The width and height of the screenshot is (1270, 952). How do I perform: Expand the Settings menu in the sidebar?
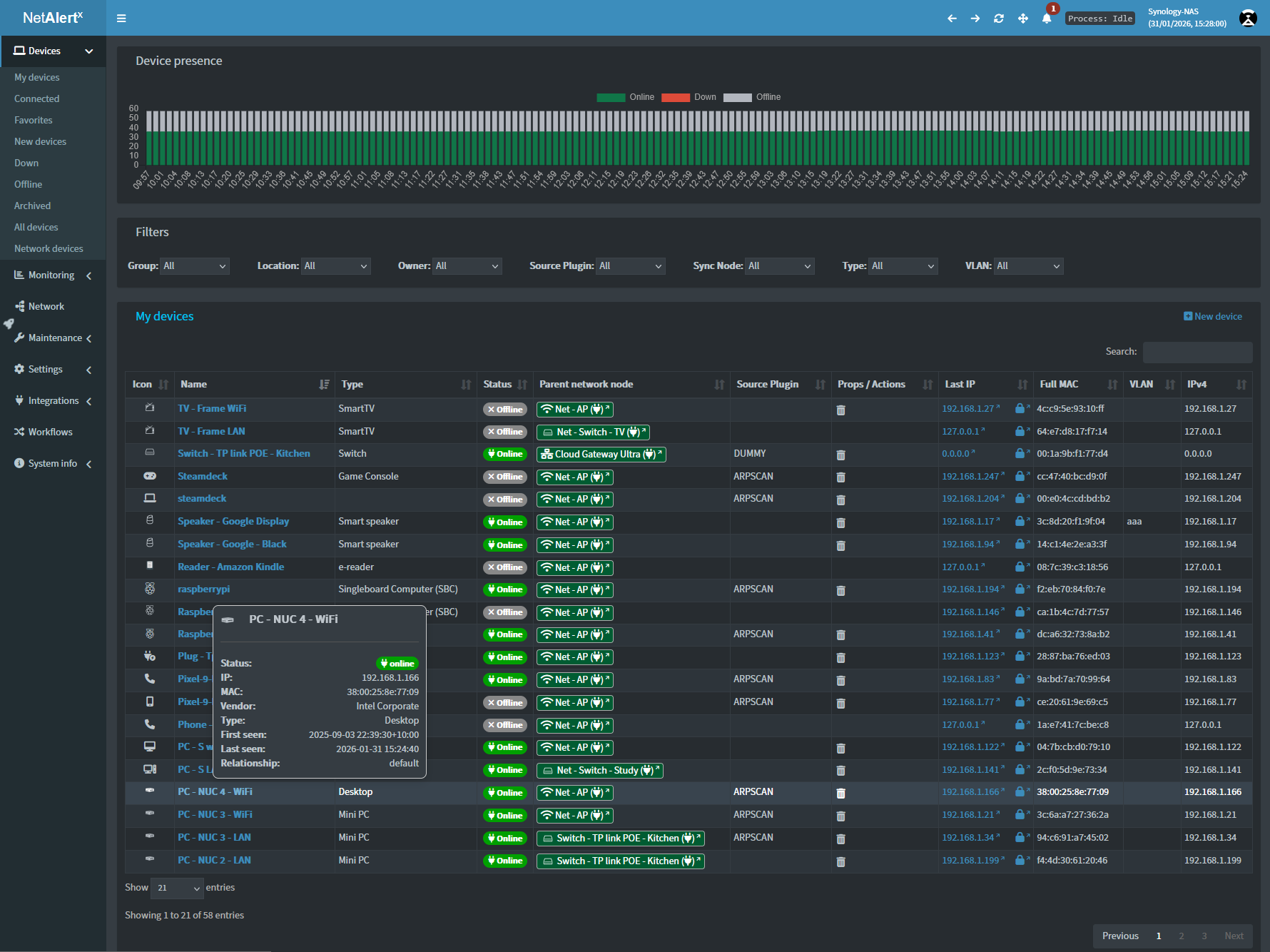click(45, 369)
